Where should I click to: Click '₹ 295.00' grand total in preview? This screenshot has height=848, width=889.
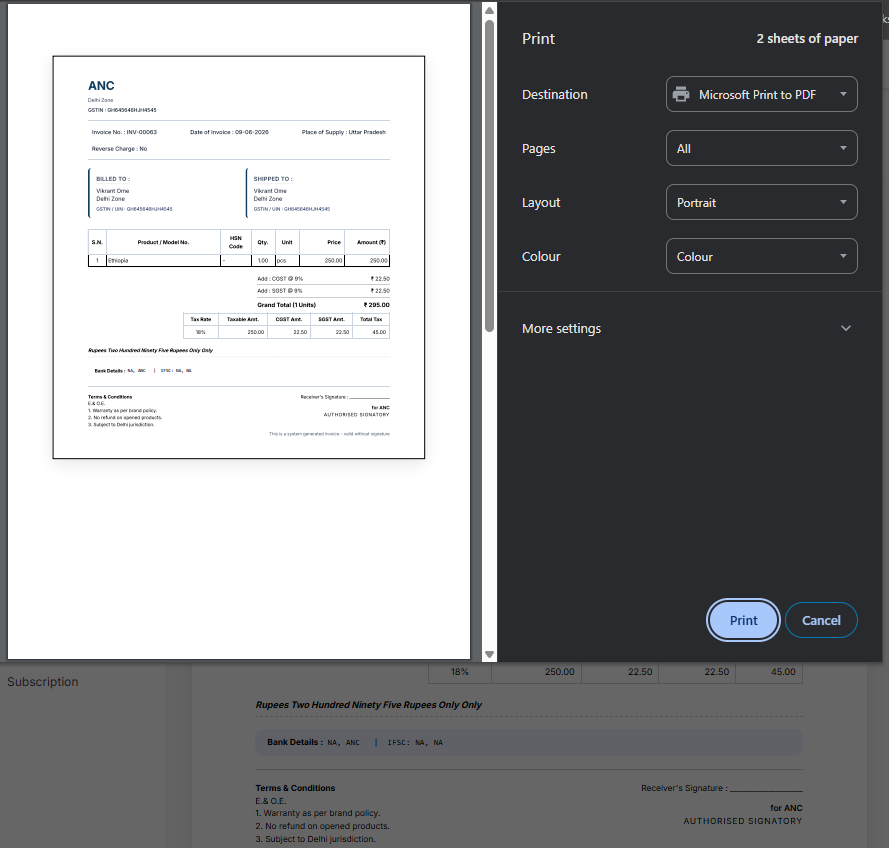point(376,305)
